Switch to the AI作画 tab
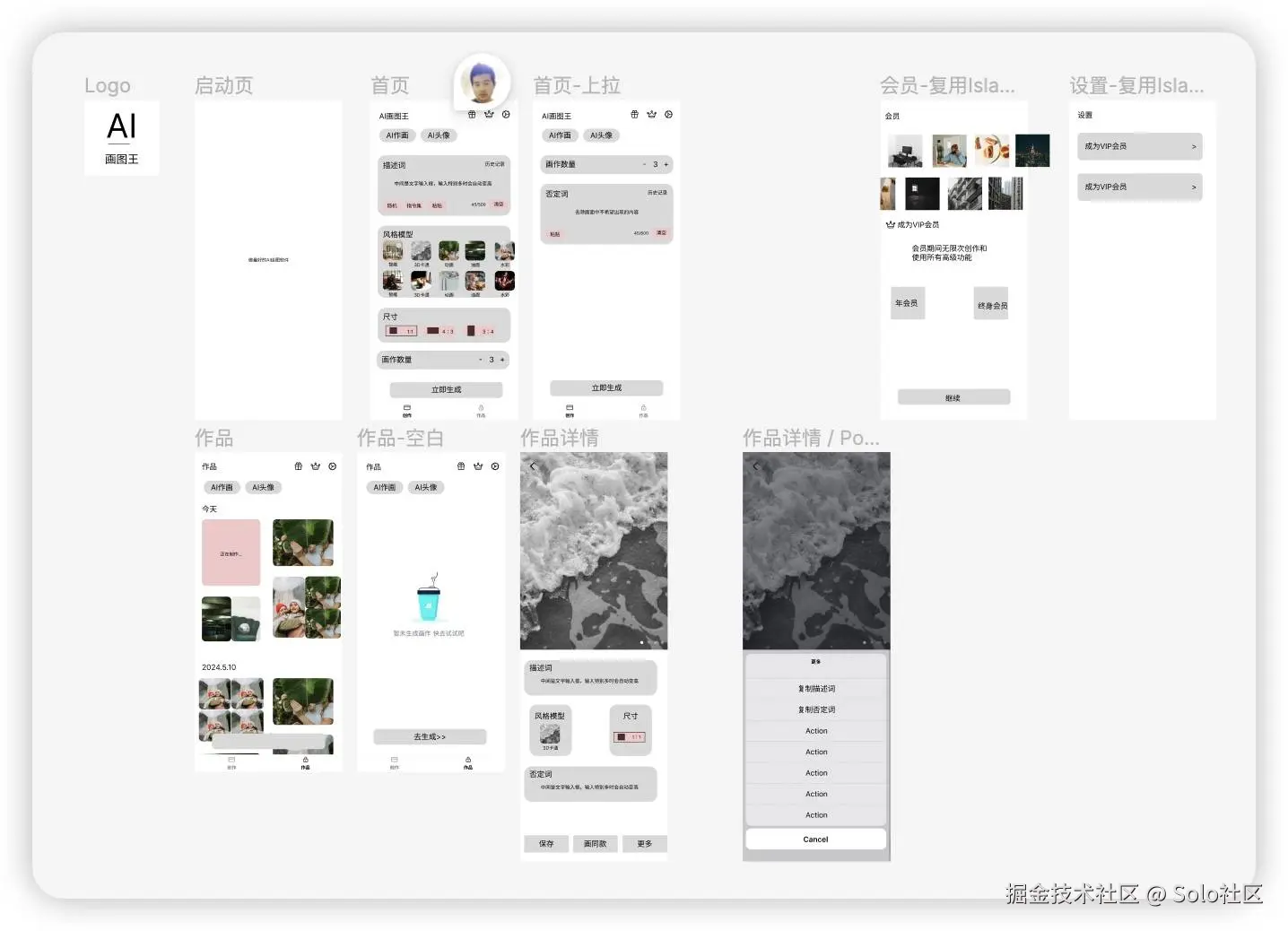 pos(397,135)
